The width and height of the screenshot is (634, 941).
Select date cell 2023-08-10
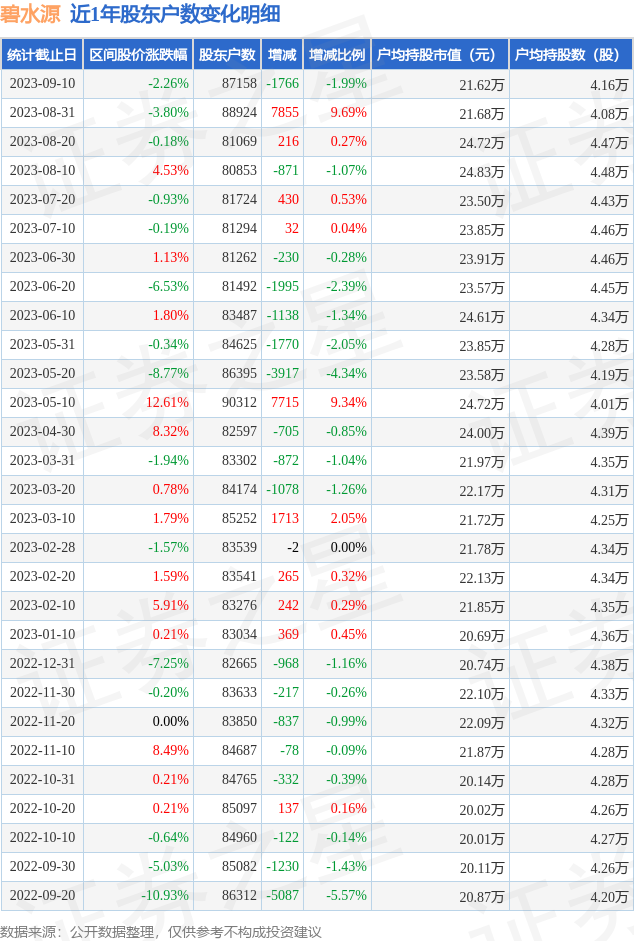[43, 170]
